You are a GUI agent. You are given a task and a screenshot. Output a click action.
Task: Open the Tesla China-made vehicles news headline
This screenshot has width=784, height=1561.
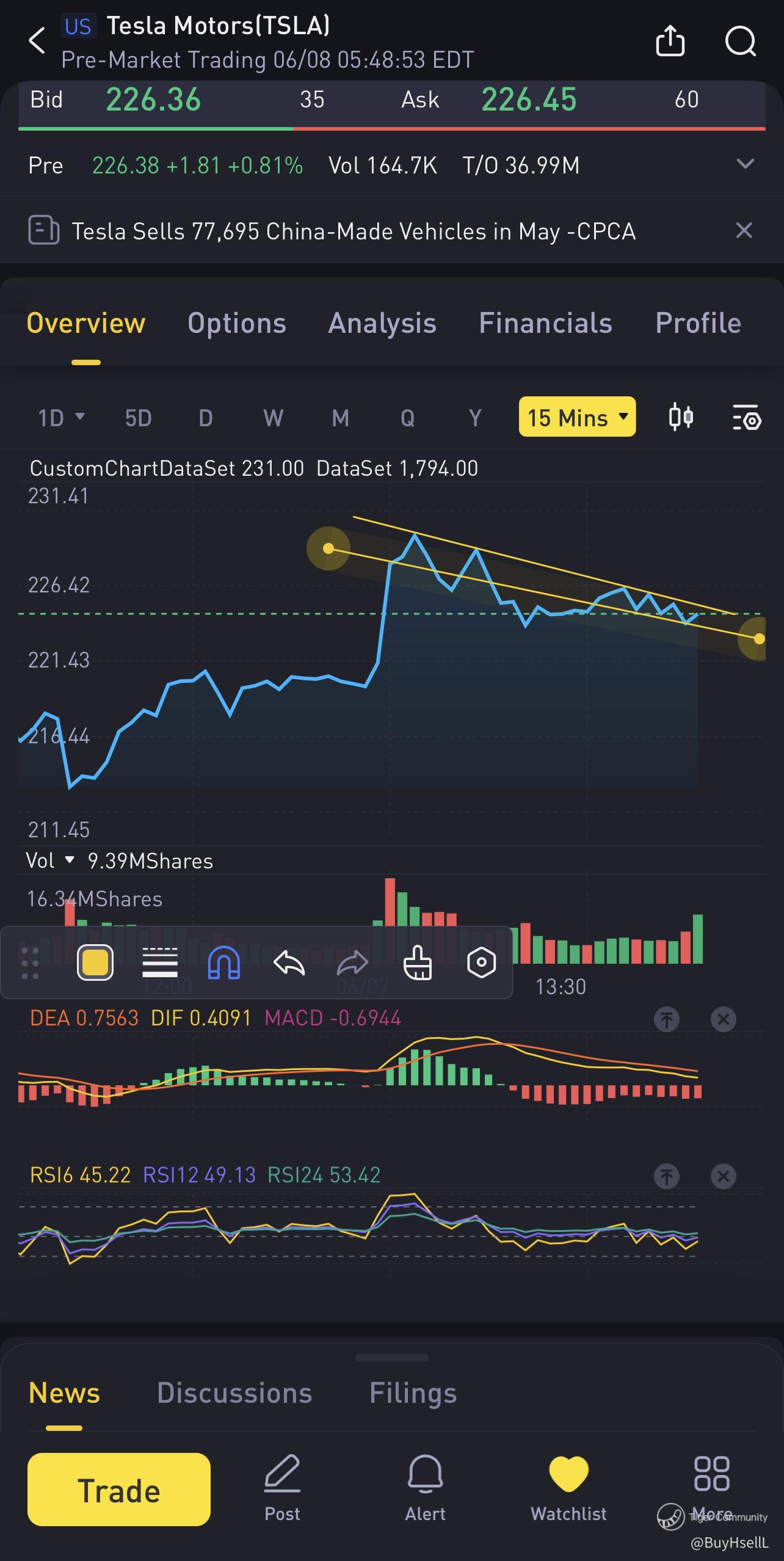pos(354,231)
